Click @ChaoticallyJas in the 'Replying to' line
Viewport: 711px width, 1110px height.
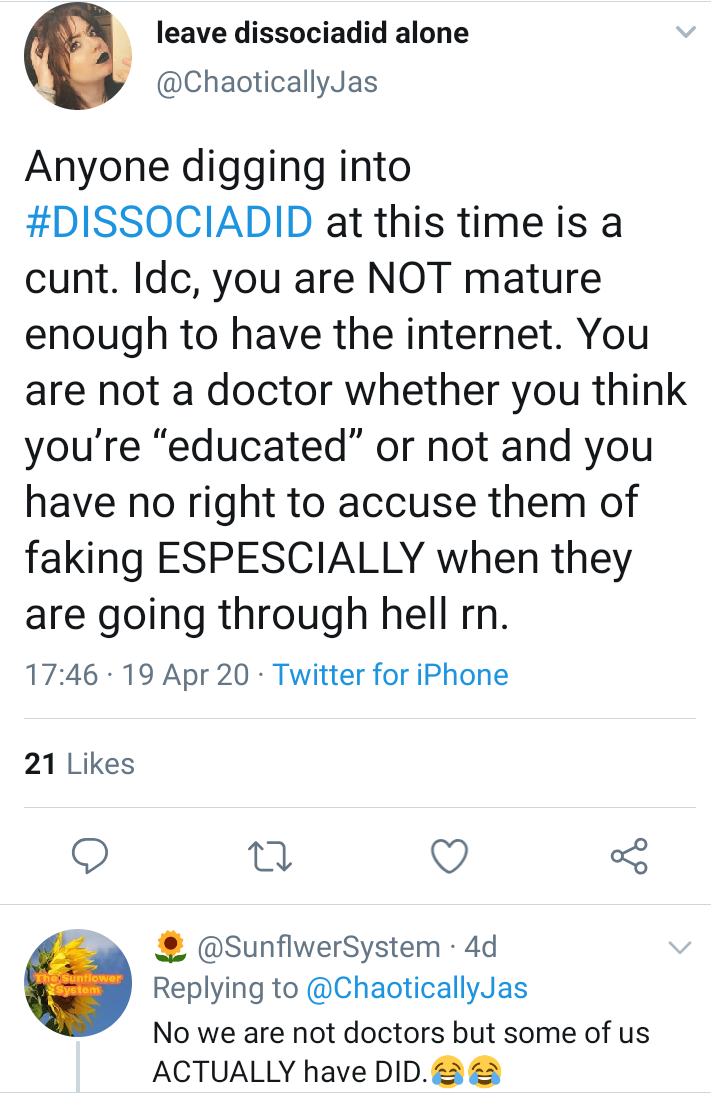pyautogui.click(x=417, y=988)
